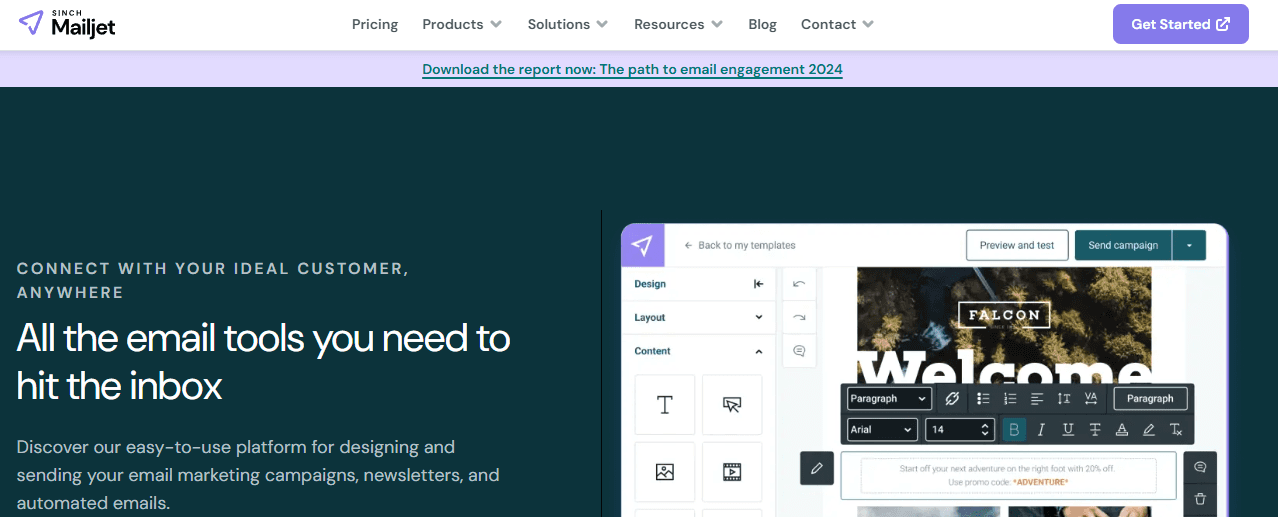Collapse the Content section
Viewport: 1278px width, 517px height.
click(x=698, y=351)
